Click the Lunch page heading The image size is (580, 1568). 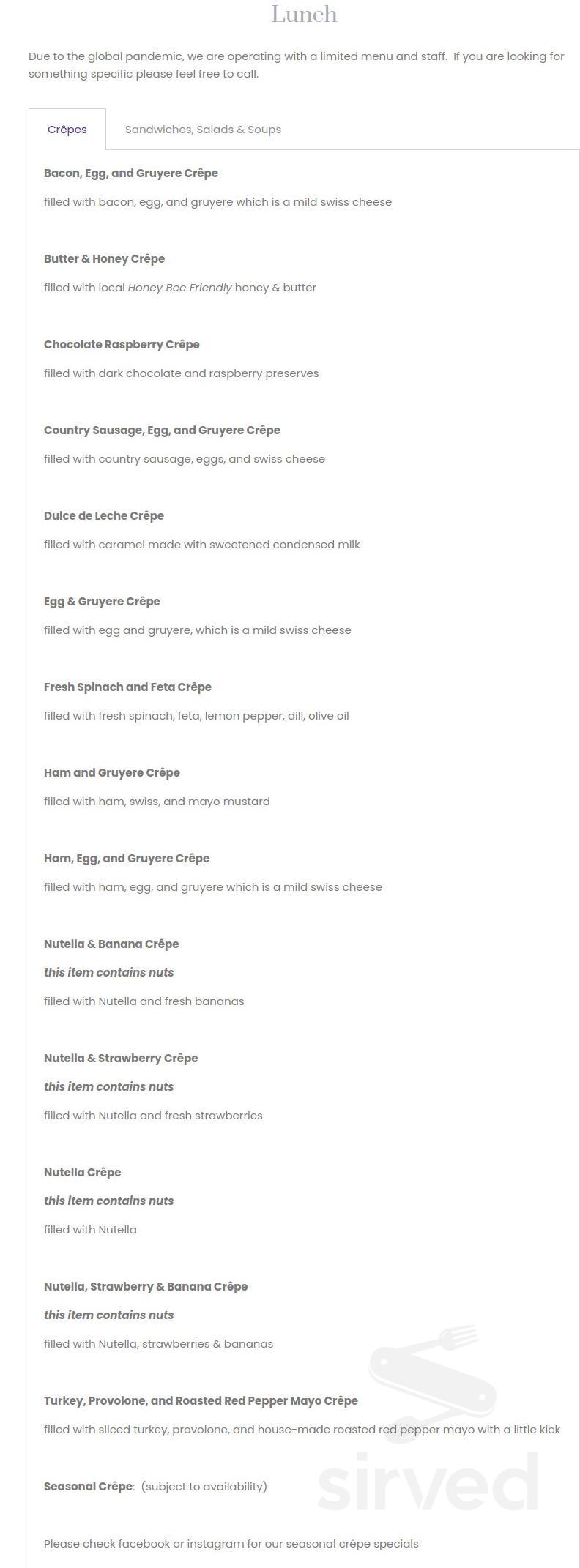(x=304, y=14)
